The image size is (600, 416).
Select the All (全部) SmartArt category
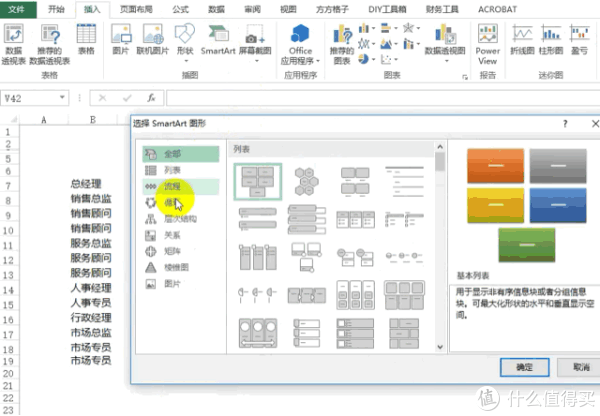181,154
